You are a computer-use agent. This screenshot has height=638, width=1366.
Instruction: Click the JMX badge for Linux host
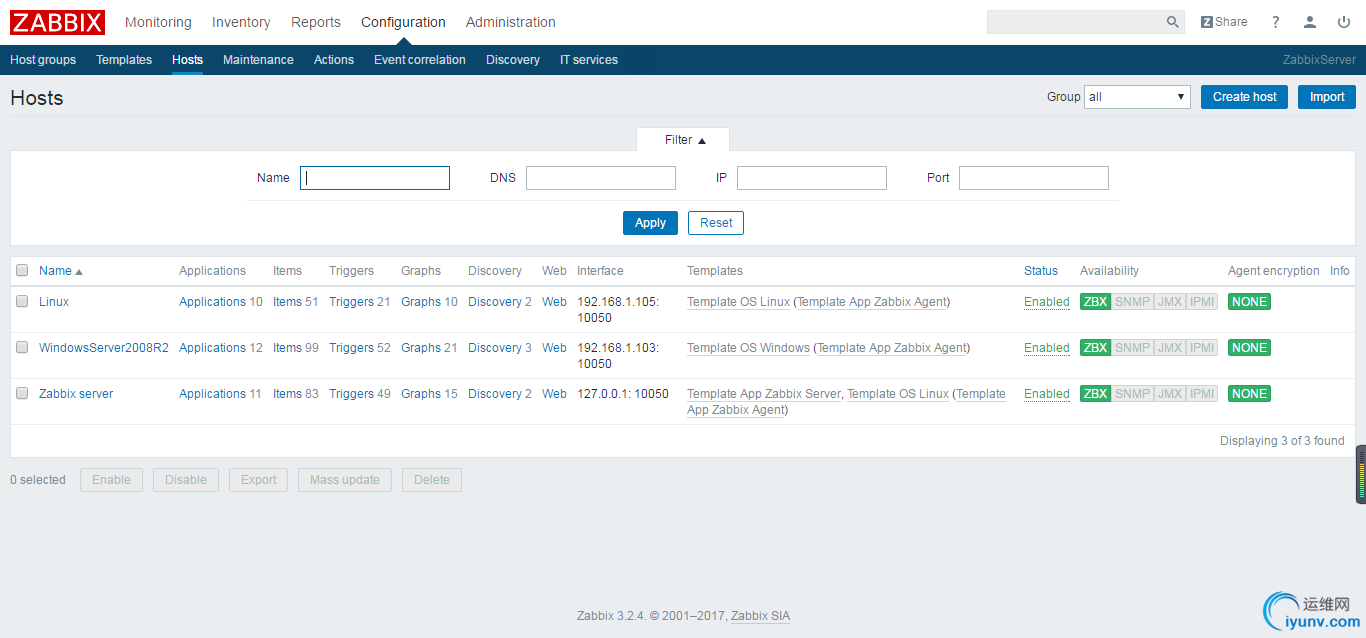pos(1169,302)
